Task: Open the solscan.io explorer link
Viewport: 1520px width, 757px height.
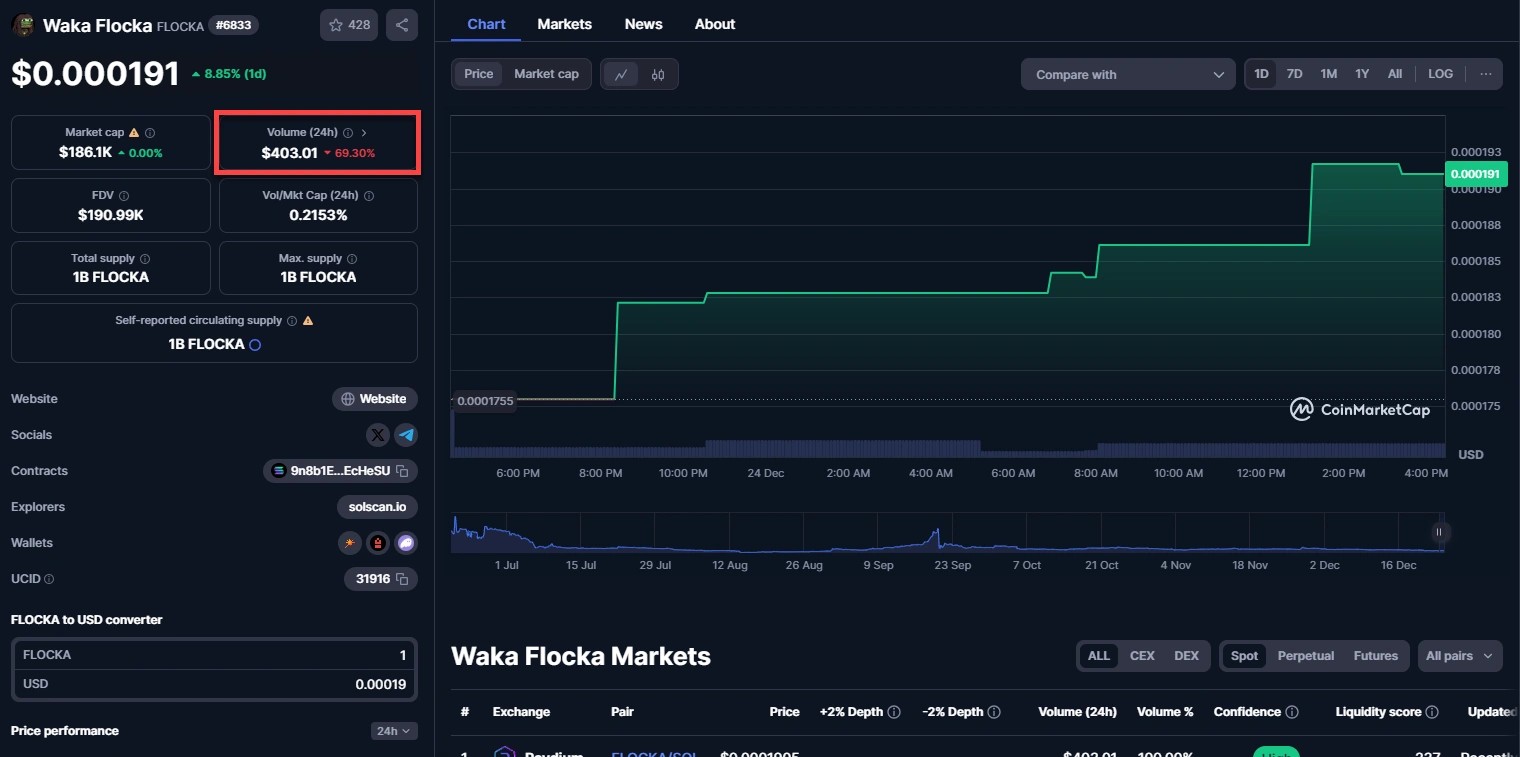Action: pyautogui.click(x=377, y=507)
